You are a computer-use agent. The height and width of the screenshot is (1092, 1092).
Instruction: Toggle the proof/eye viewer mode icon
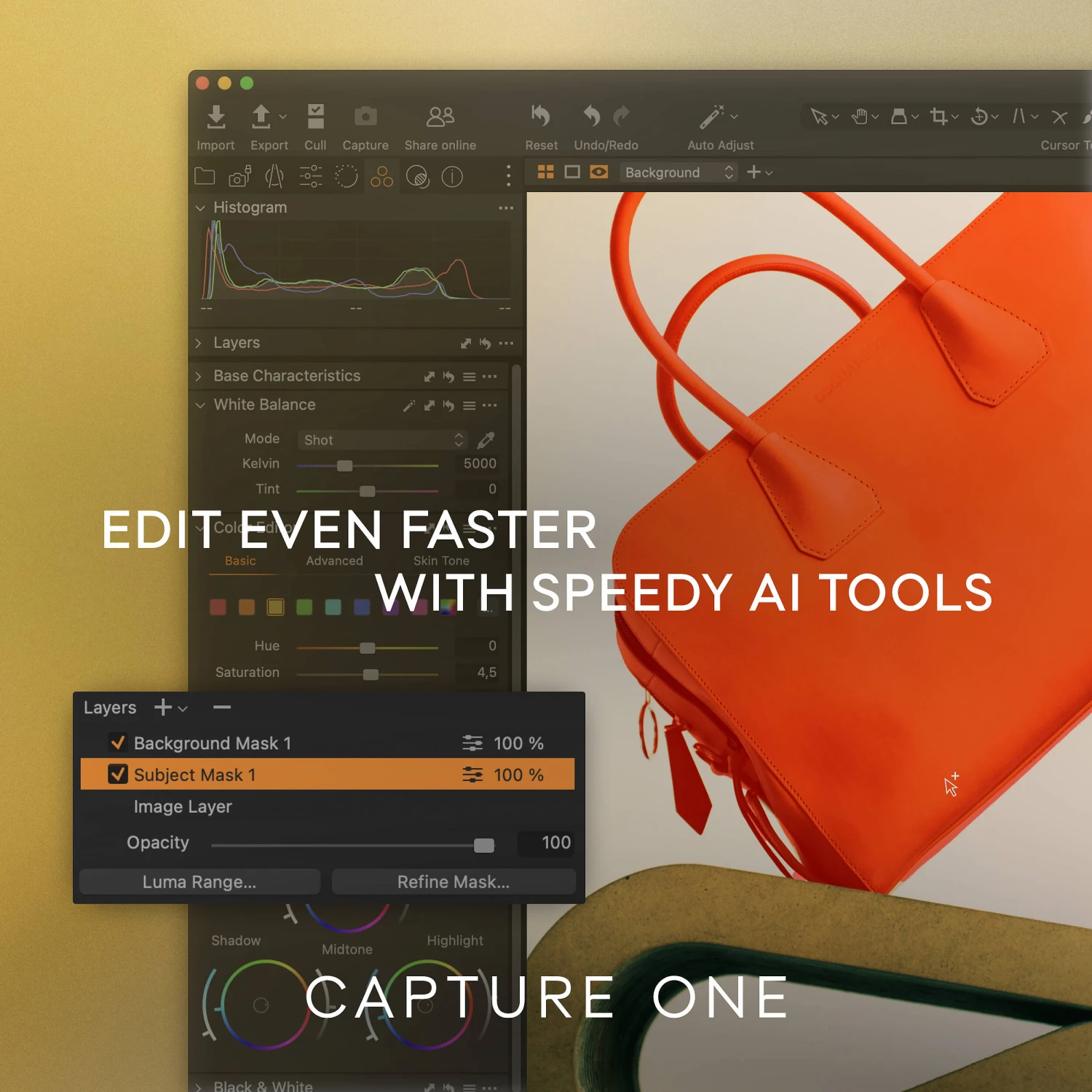coord(598,172)
